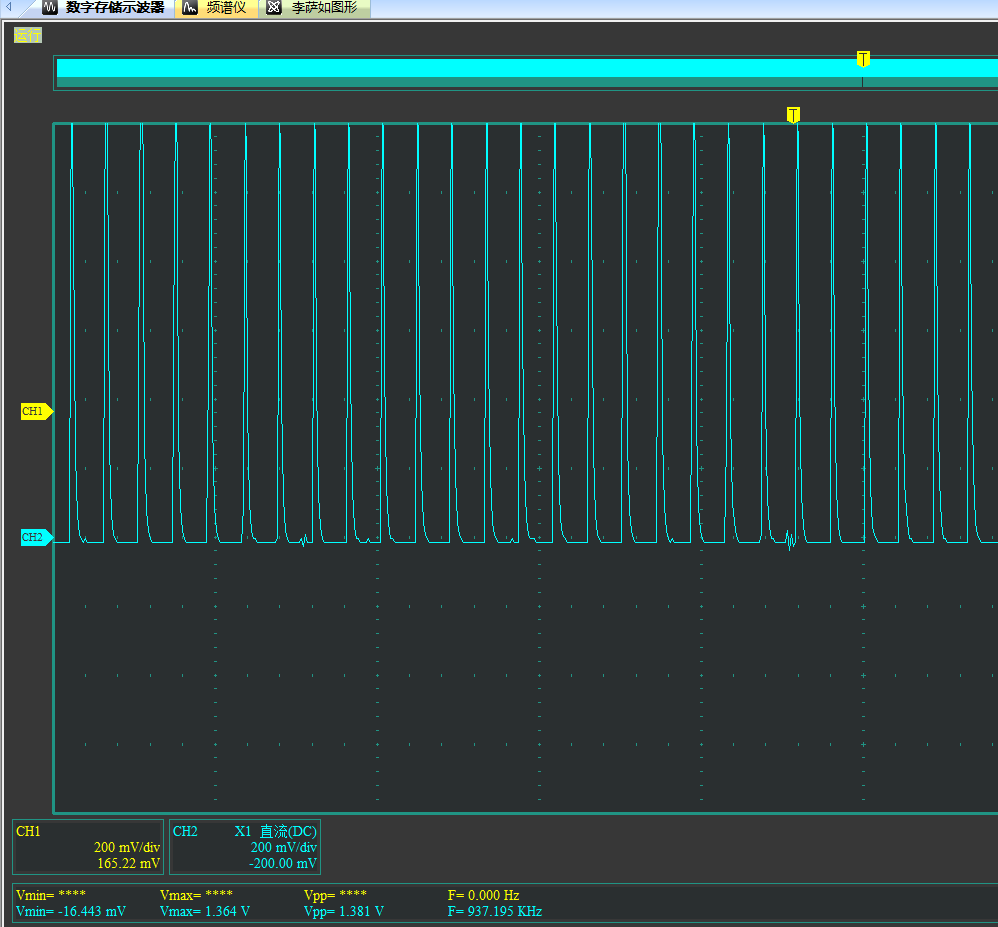Open the 频谱仪 tab
998x927 pixels.
tap(226, 8)
